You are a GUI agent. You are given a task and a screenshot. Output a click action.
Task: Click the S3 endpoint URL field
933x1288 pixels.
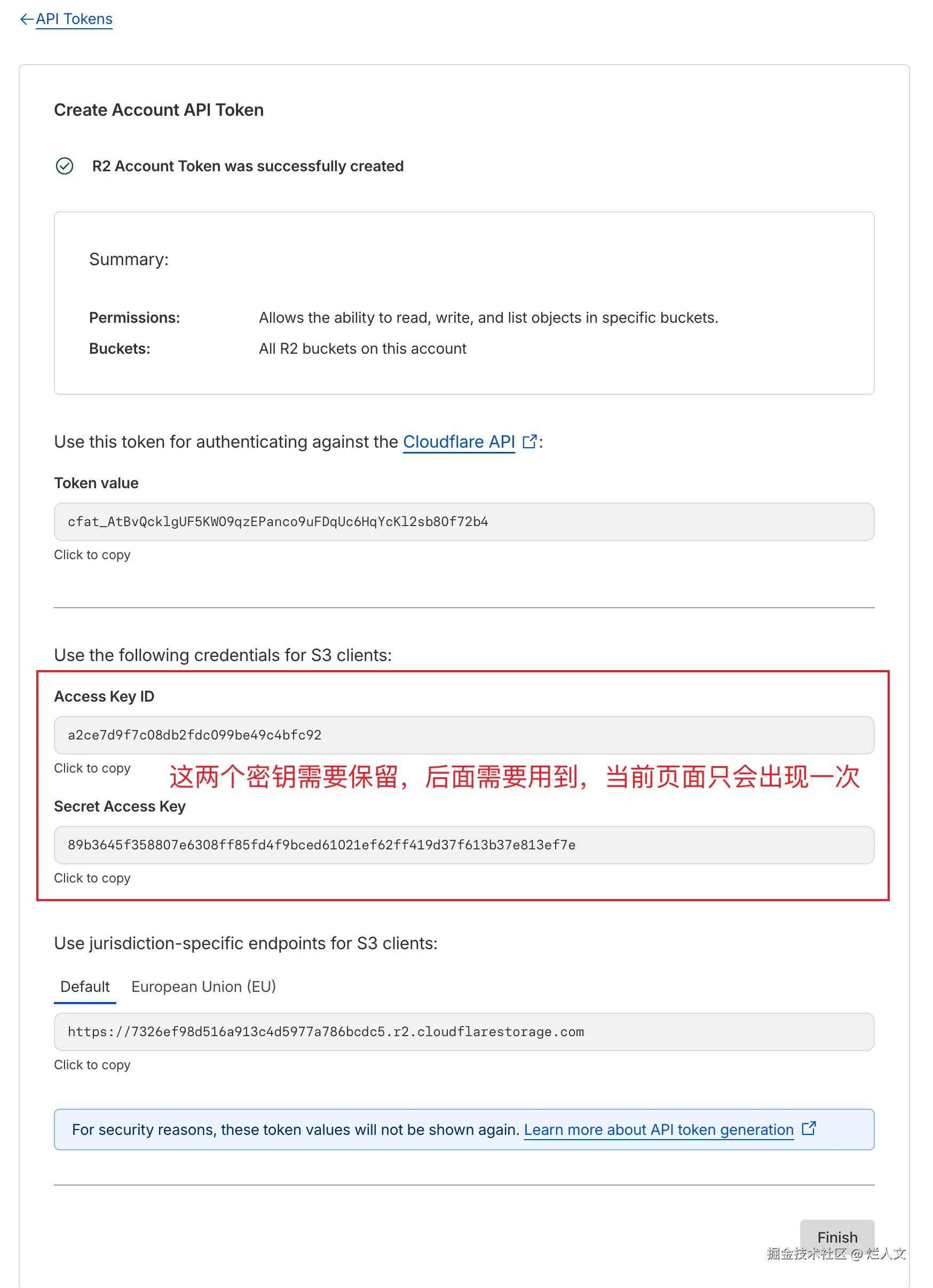click(x=464, y=1032)
